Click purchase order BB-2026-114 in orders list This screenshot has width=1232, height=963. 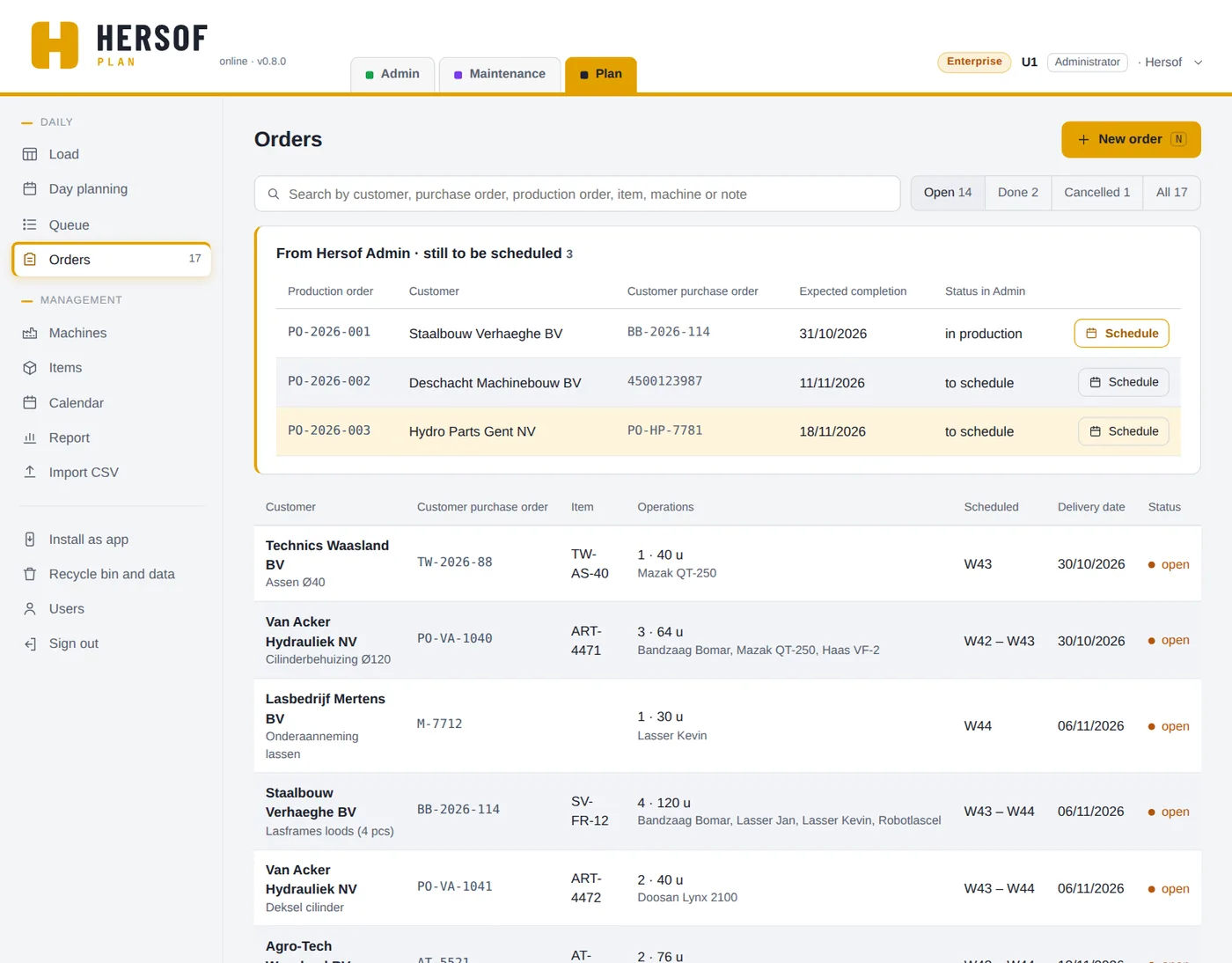pyautogui.click(x=458, y=810)
